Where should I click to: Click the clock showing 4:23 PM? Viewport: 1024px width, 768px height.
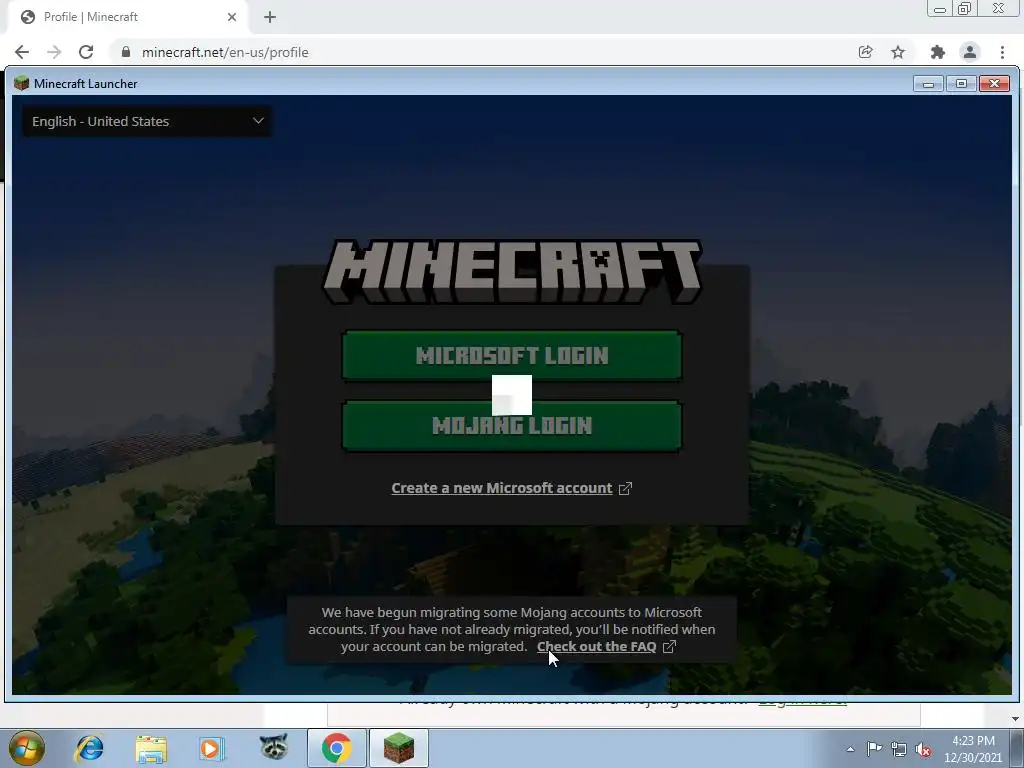click(972, 749)
